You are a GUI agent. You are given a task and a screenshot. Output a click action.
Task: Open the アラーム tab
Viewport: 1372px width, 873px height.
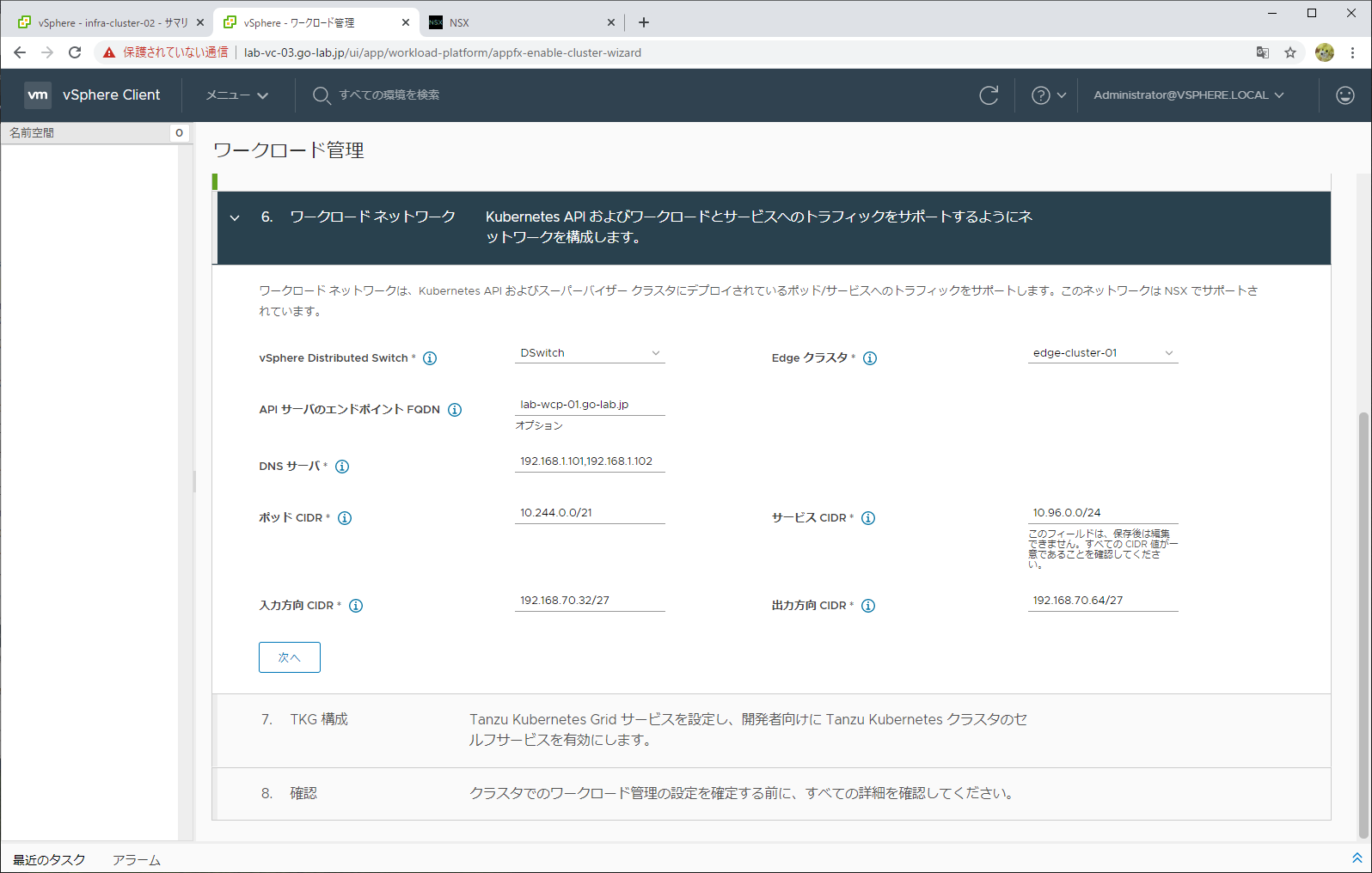[137, 860]
